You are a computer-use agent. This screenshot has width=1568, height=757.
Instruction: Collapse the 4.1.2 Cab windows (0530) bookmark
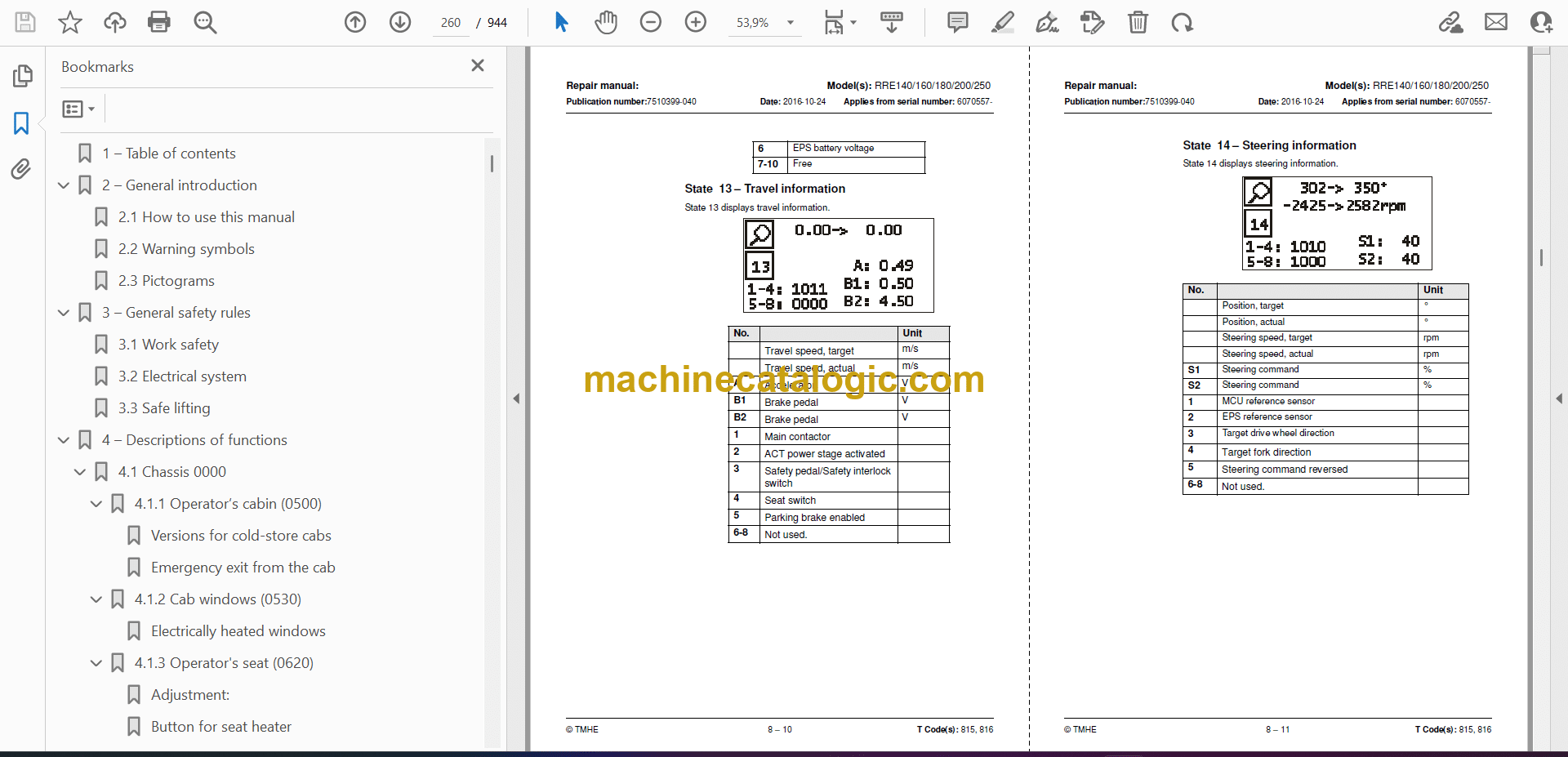96,599
